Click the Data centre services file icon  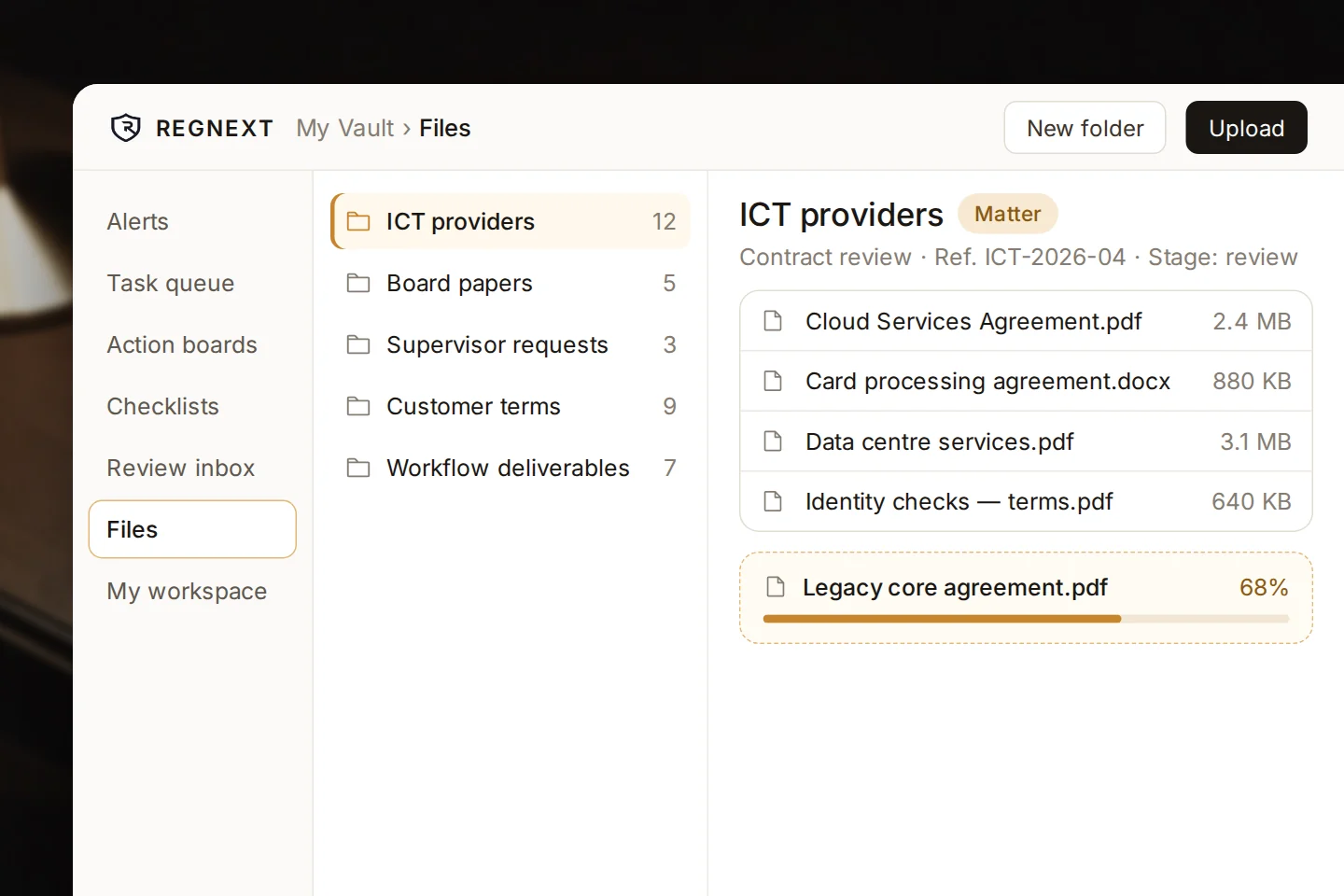pyautogui.click(x=773, y=441)
